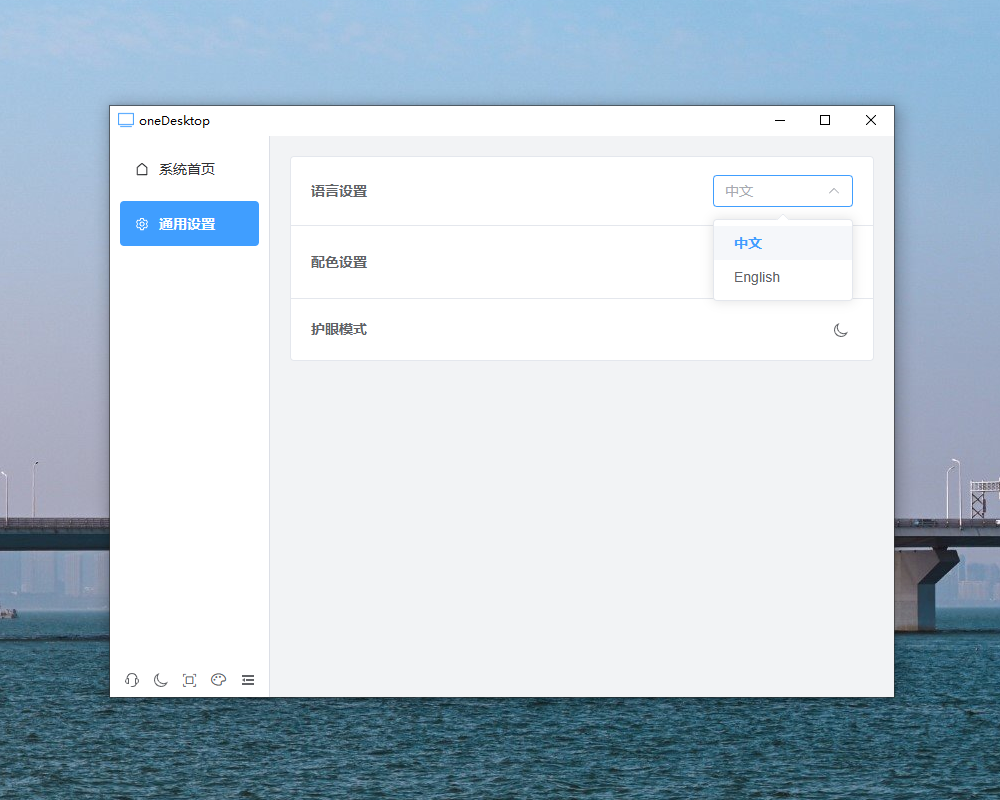This screenshot has width=1000, height=800.
Task: Click the oneDesktop app icon in title bar
Action: tap(126, 120)
